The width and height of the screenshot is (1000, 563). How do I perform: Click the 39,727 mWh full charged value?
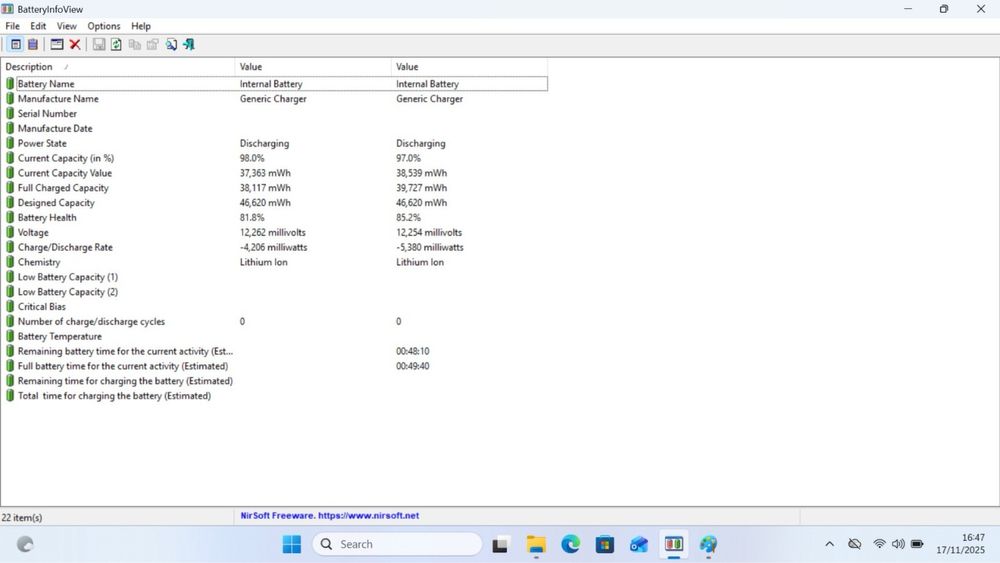click(422, 188)
